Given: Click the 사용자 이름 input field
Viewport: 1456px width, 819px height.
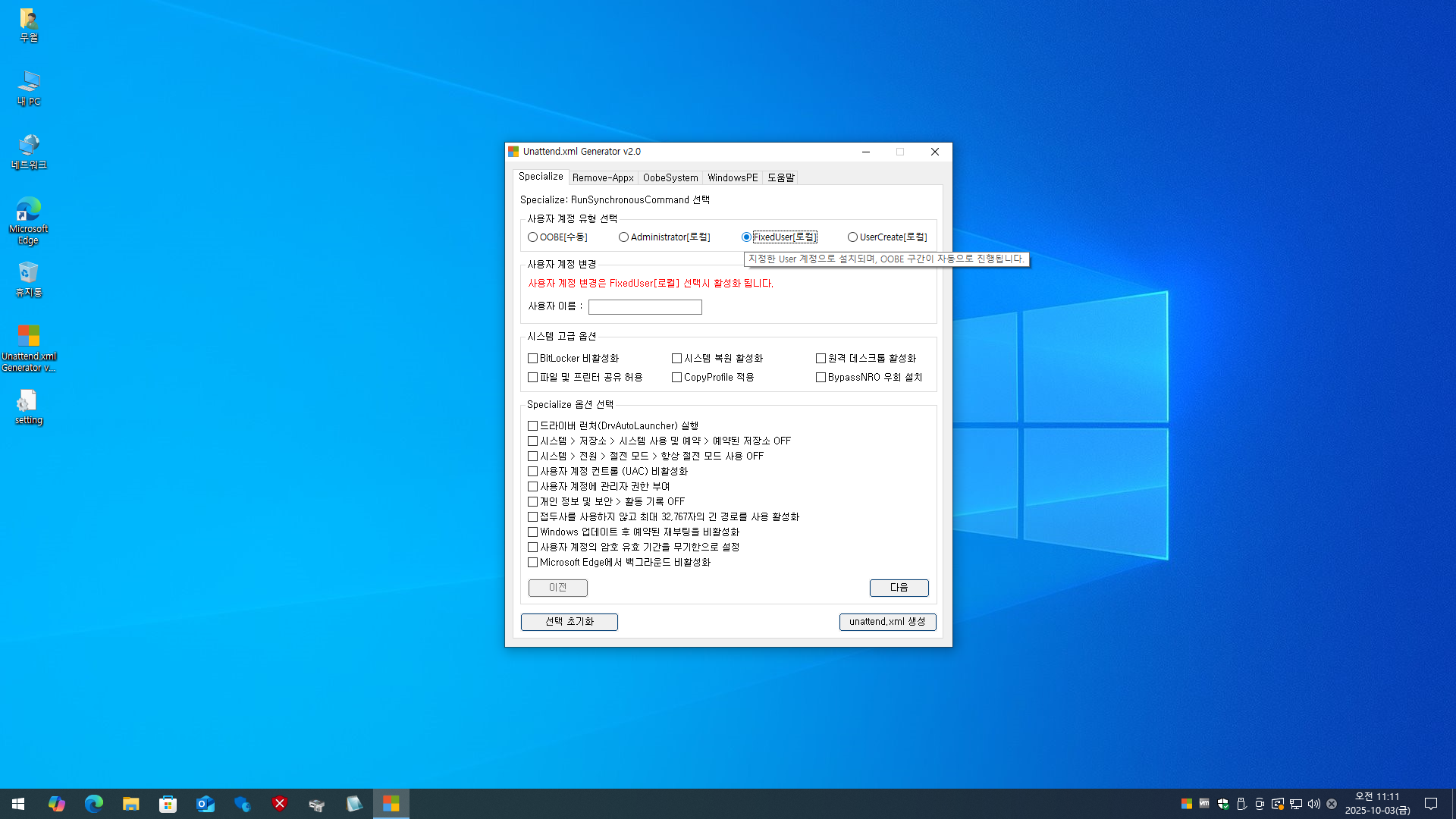Looking at the screenshot, I should [645, 307].
